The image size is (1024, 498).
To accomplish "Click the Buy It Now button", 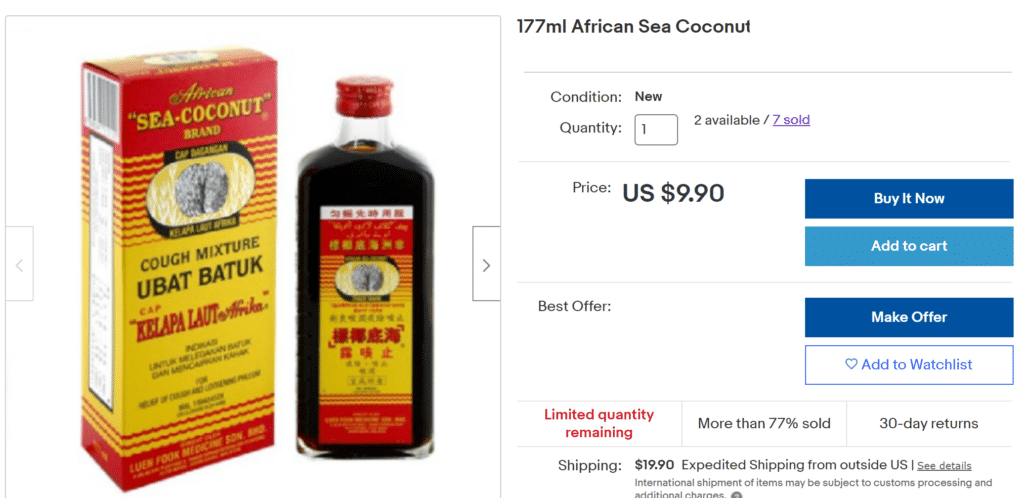I will coord(908,198).
